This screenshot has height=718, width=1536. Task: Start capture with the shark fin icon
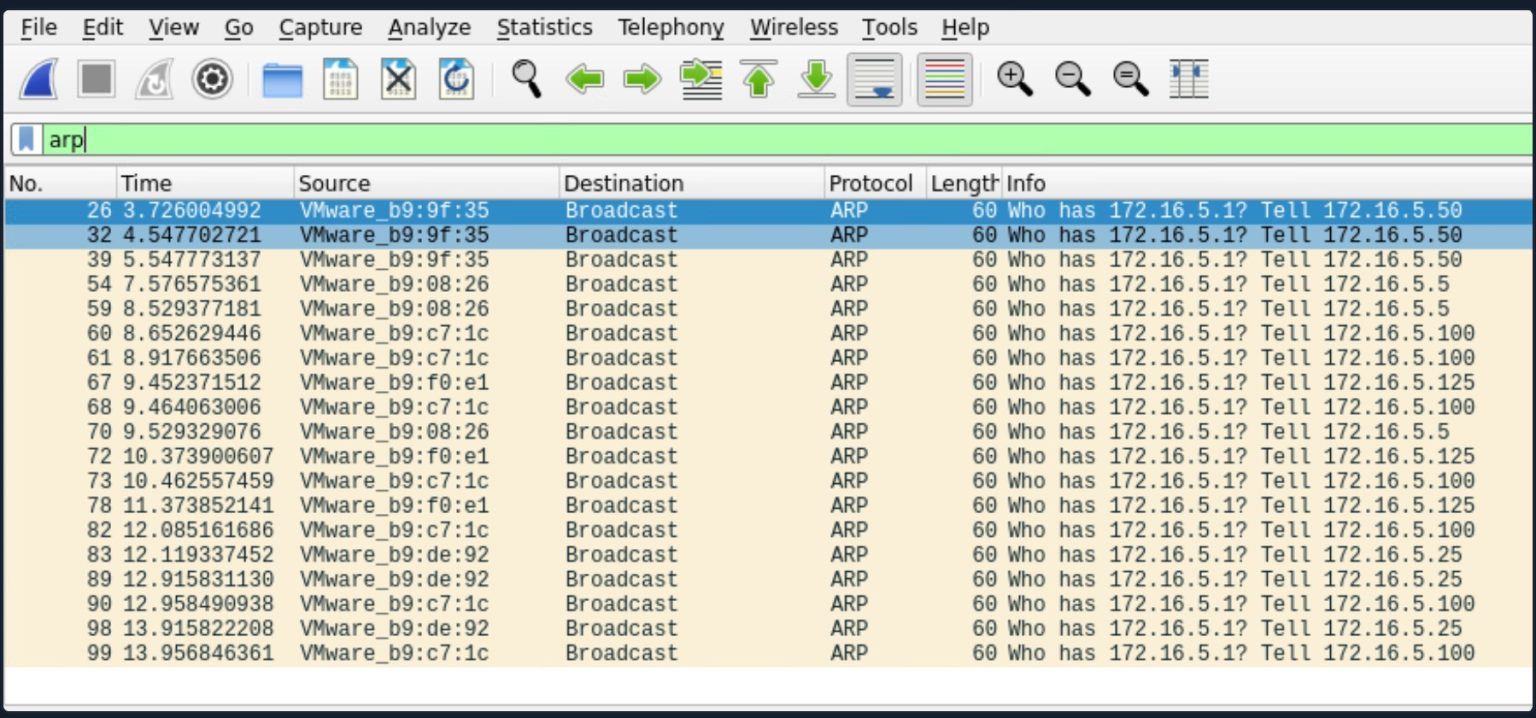pos(39,79)
